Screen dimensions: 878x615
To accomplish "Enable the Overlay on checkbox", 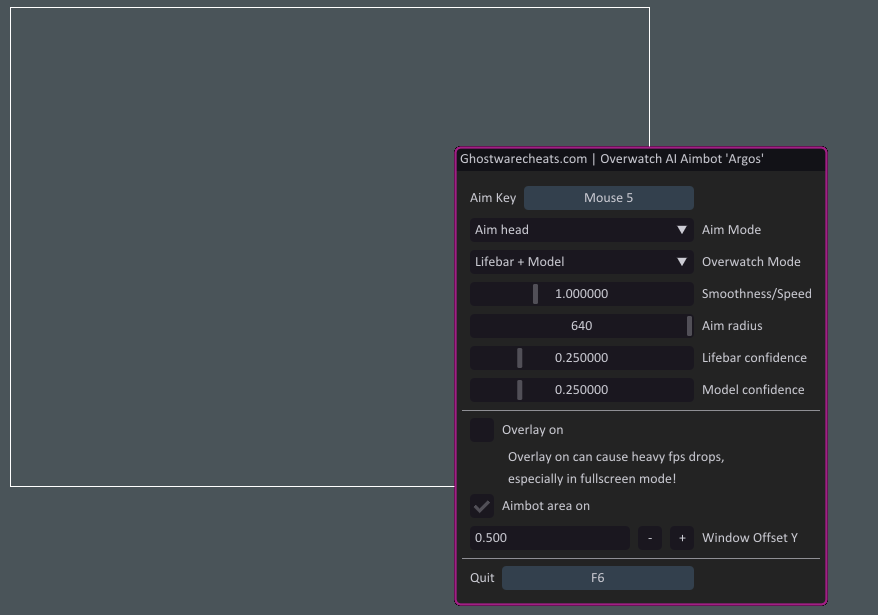I will point(482,430).
